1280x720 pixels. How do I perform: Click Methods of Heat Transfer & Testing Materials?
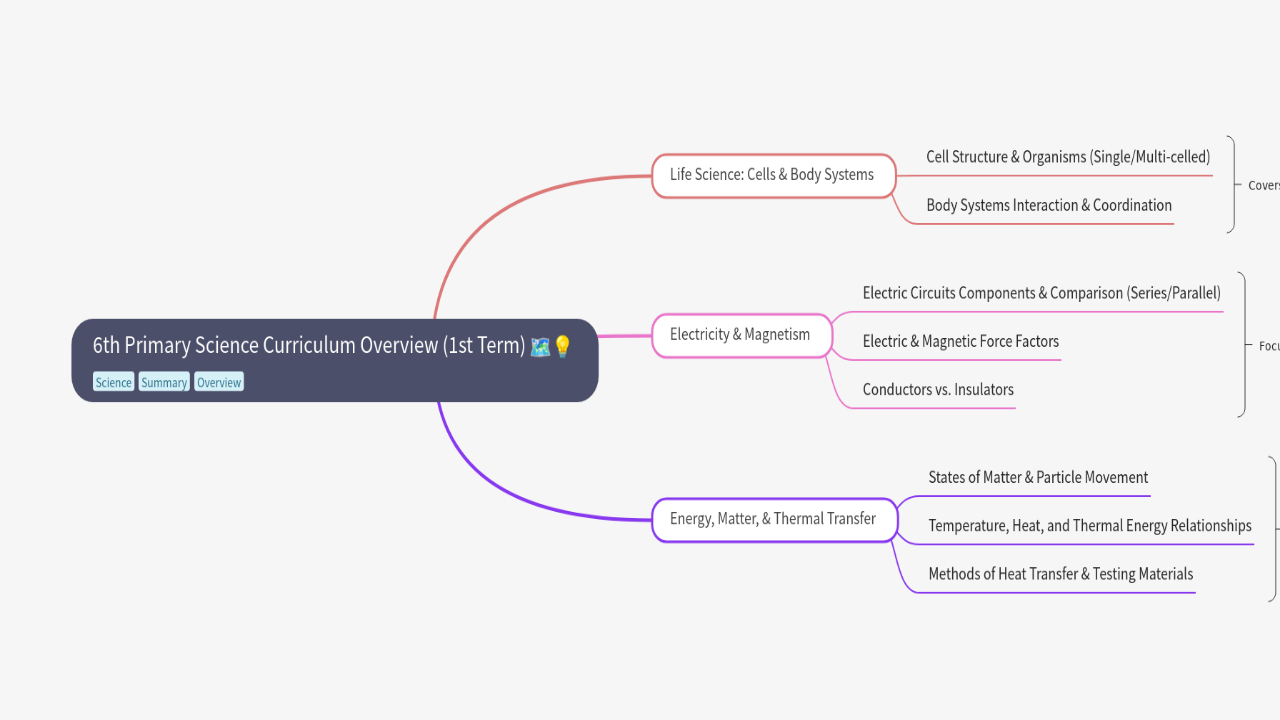pos(1060,573)
